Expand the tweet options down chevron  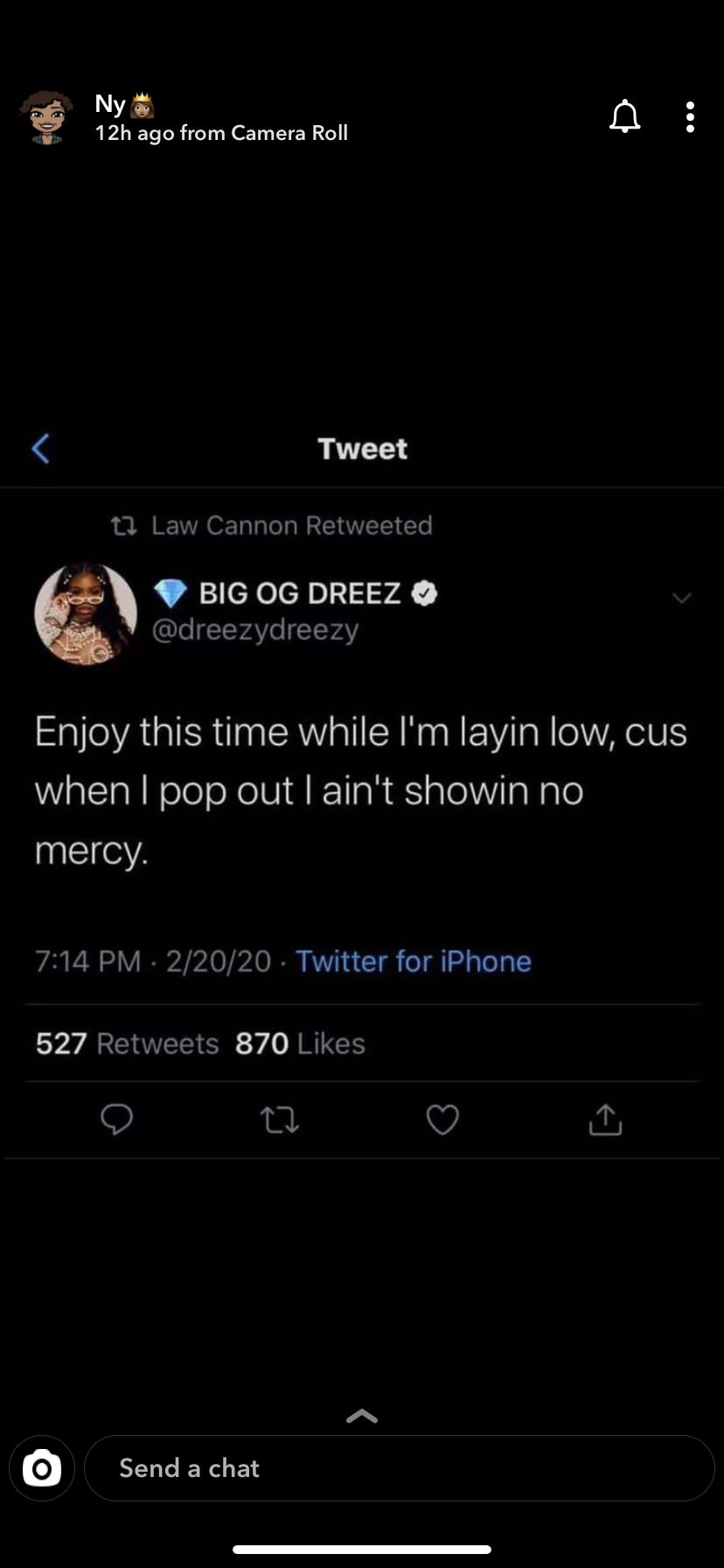(x=681, y=598)
